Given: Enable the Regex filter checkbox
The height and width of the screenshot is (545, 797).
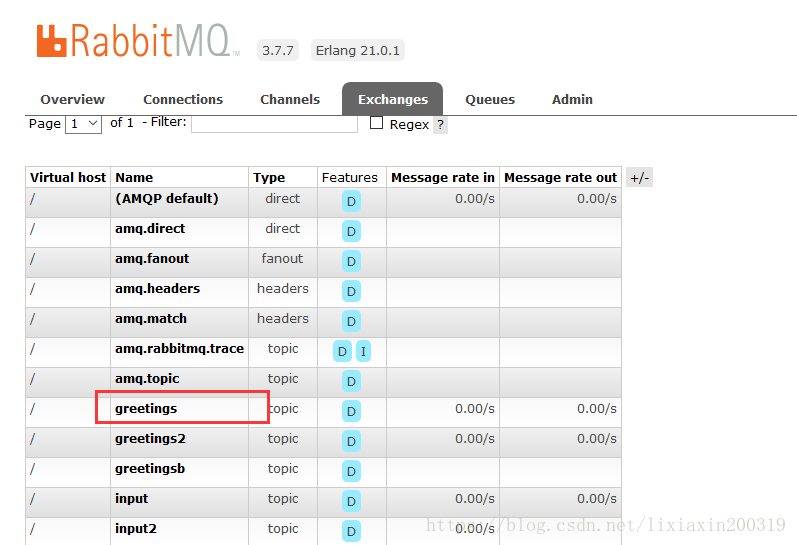Looking at the screenshot, I should pos(376,123).
